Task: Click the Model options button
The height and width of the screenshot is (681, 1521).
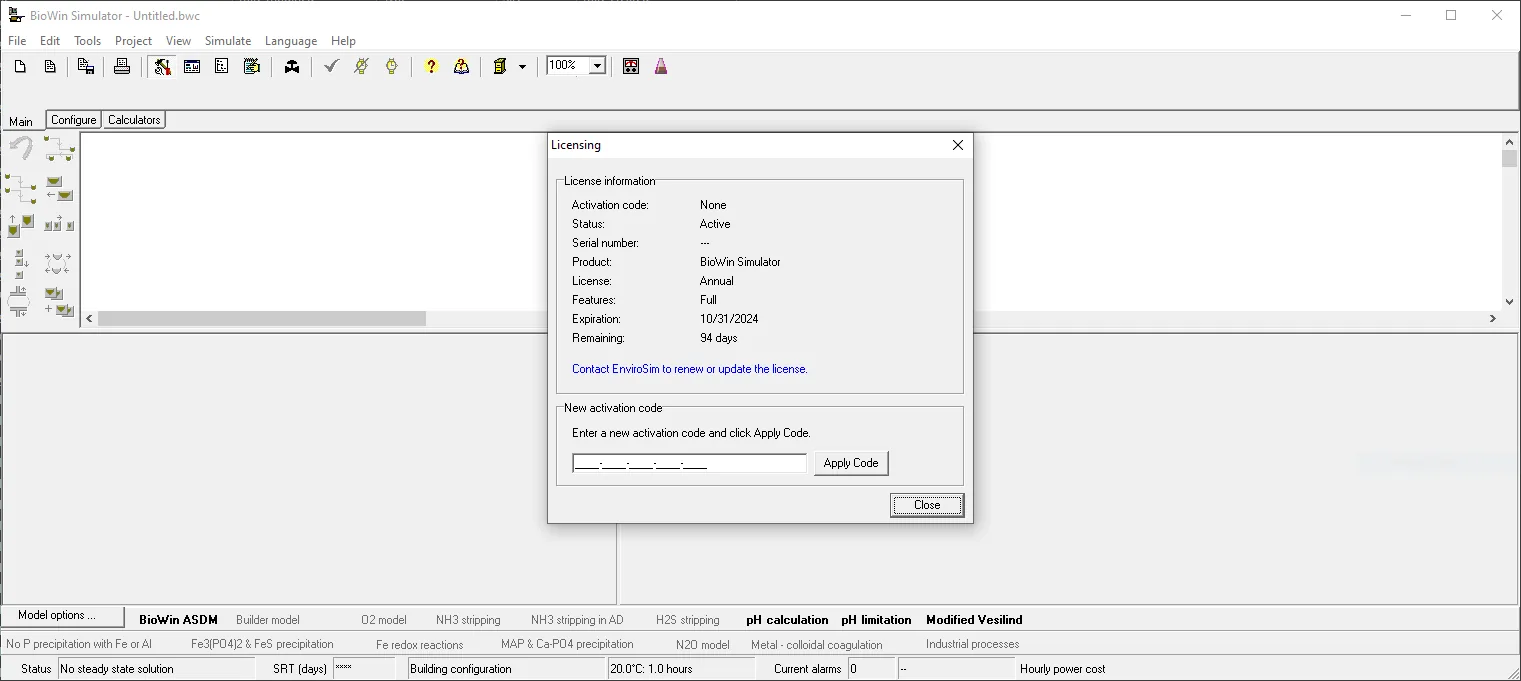Action: tap(63, 616)
